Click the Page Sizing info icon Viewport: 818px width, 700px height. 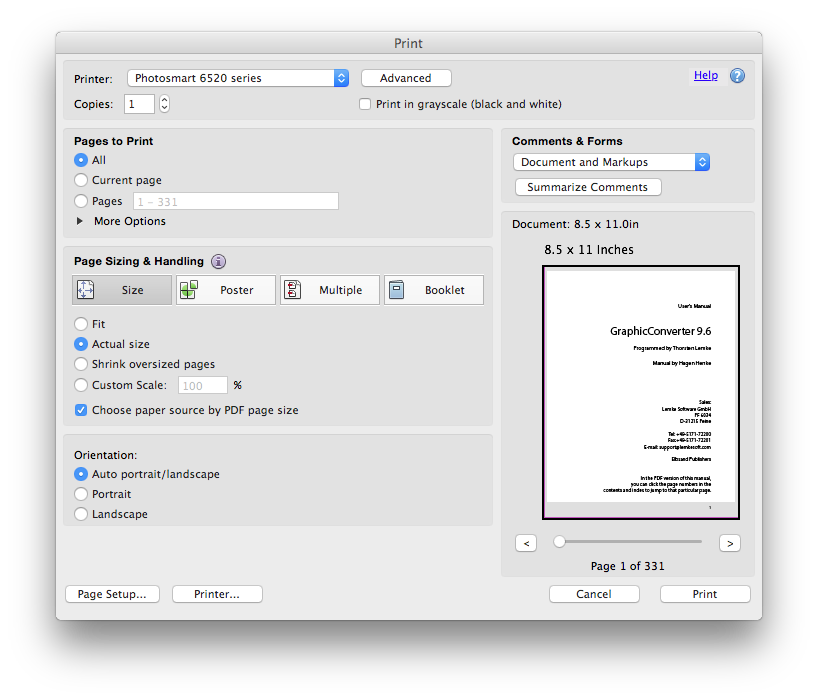pos(219,261)
